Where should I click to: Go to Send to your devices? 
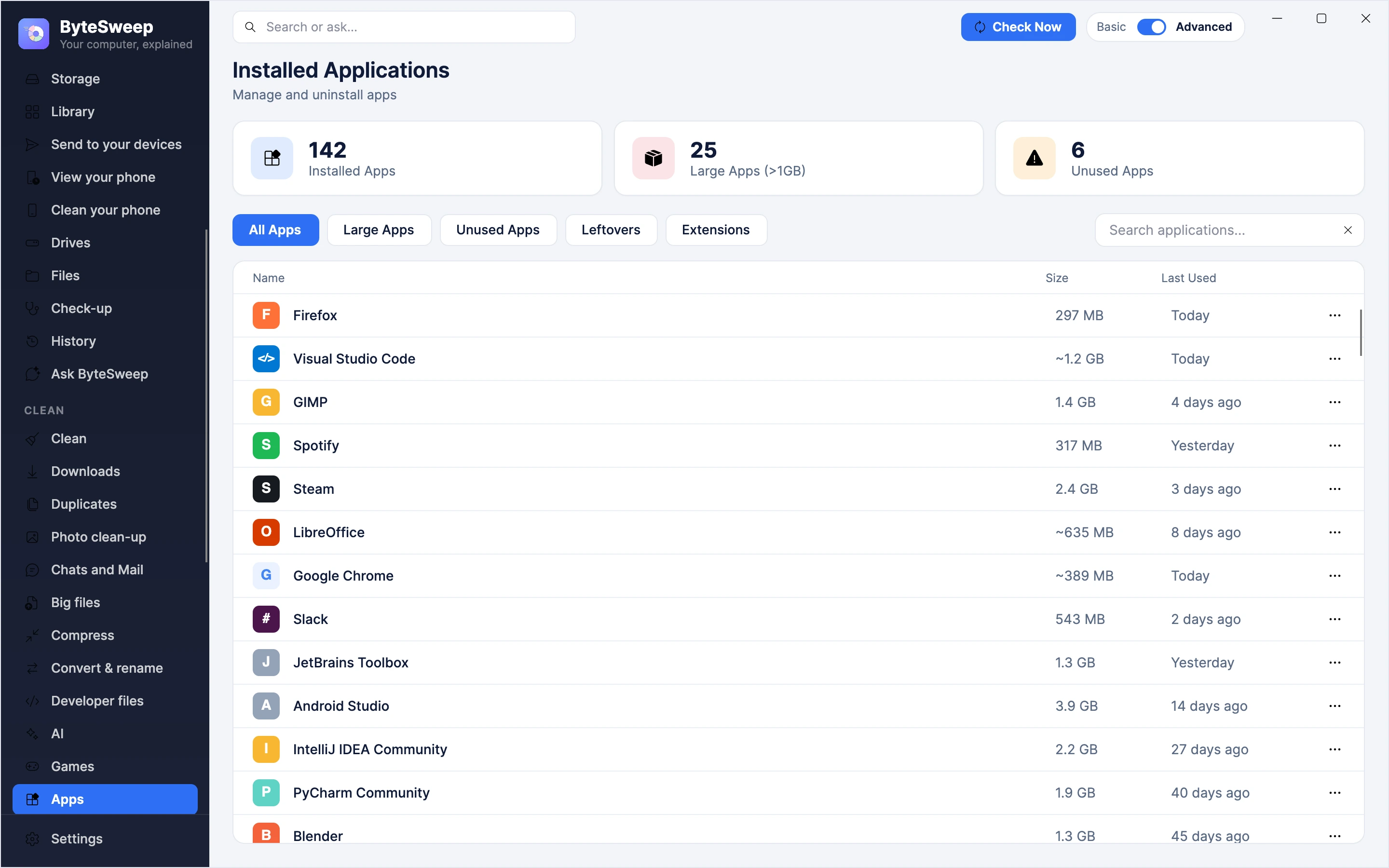(x=105, y=144)
